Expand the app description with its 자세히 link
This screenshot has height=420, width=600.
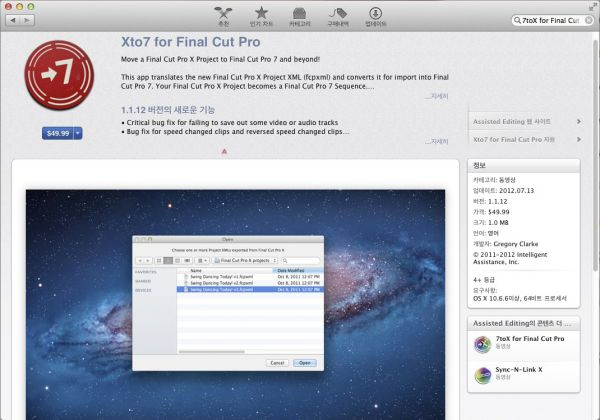(x=437, y=96)
